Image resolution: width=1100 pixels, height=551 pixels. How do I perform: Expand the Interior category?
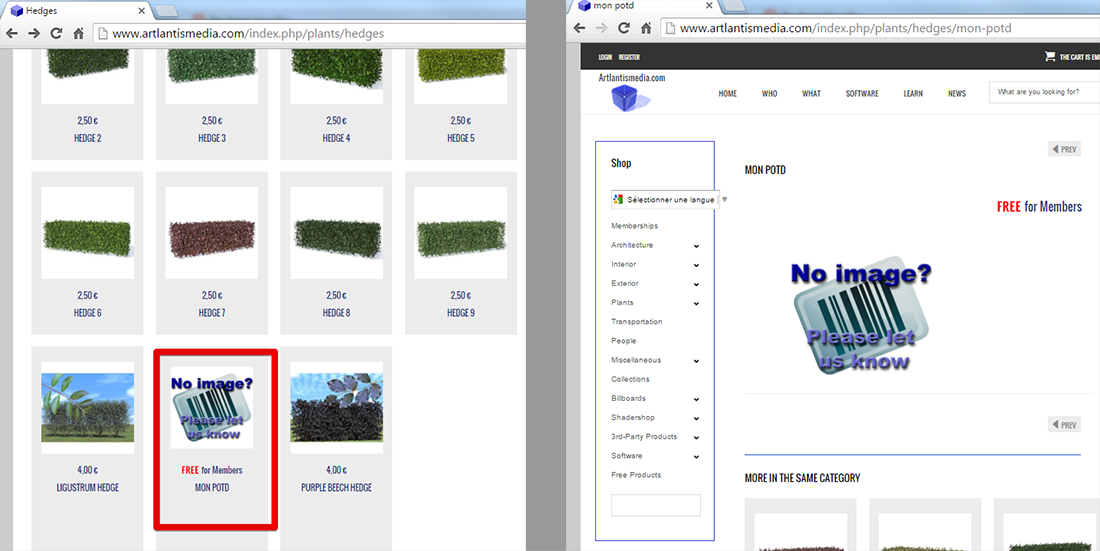point(696,265)
